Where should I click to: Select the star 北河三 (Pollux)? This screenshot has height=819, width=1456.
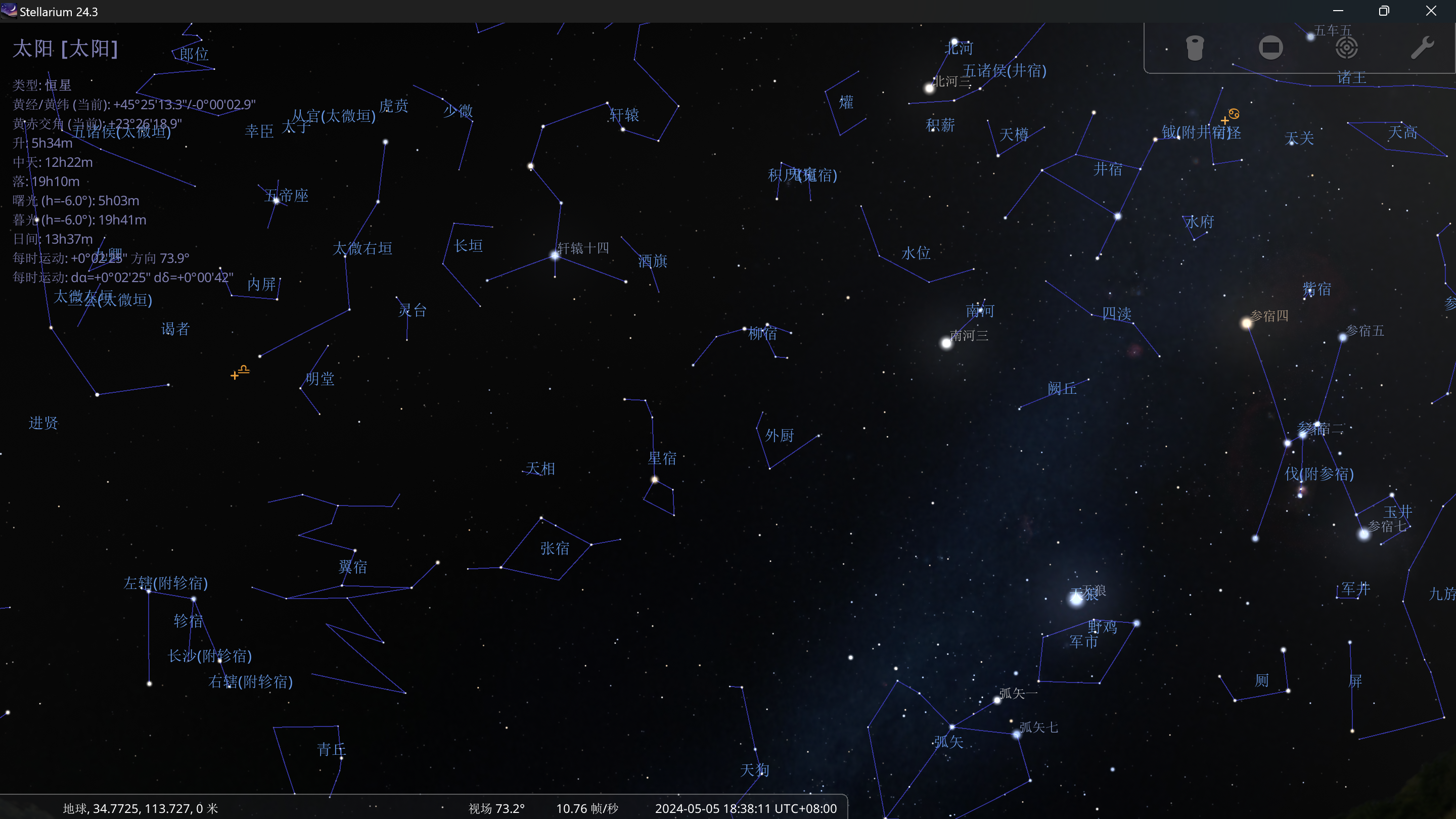929,87
